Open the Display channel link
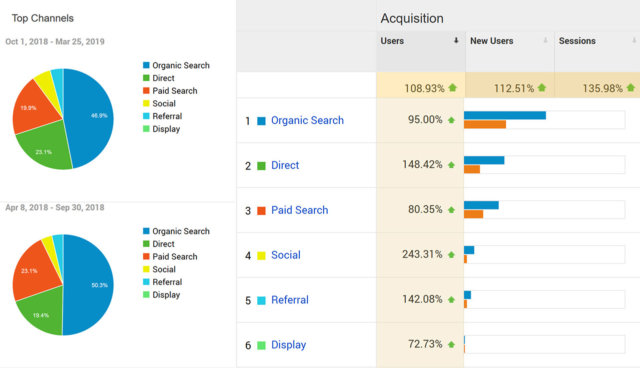 tap(289, 345)
